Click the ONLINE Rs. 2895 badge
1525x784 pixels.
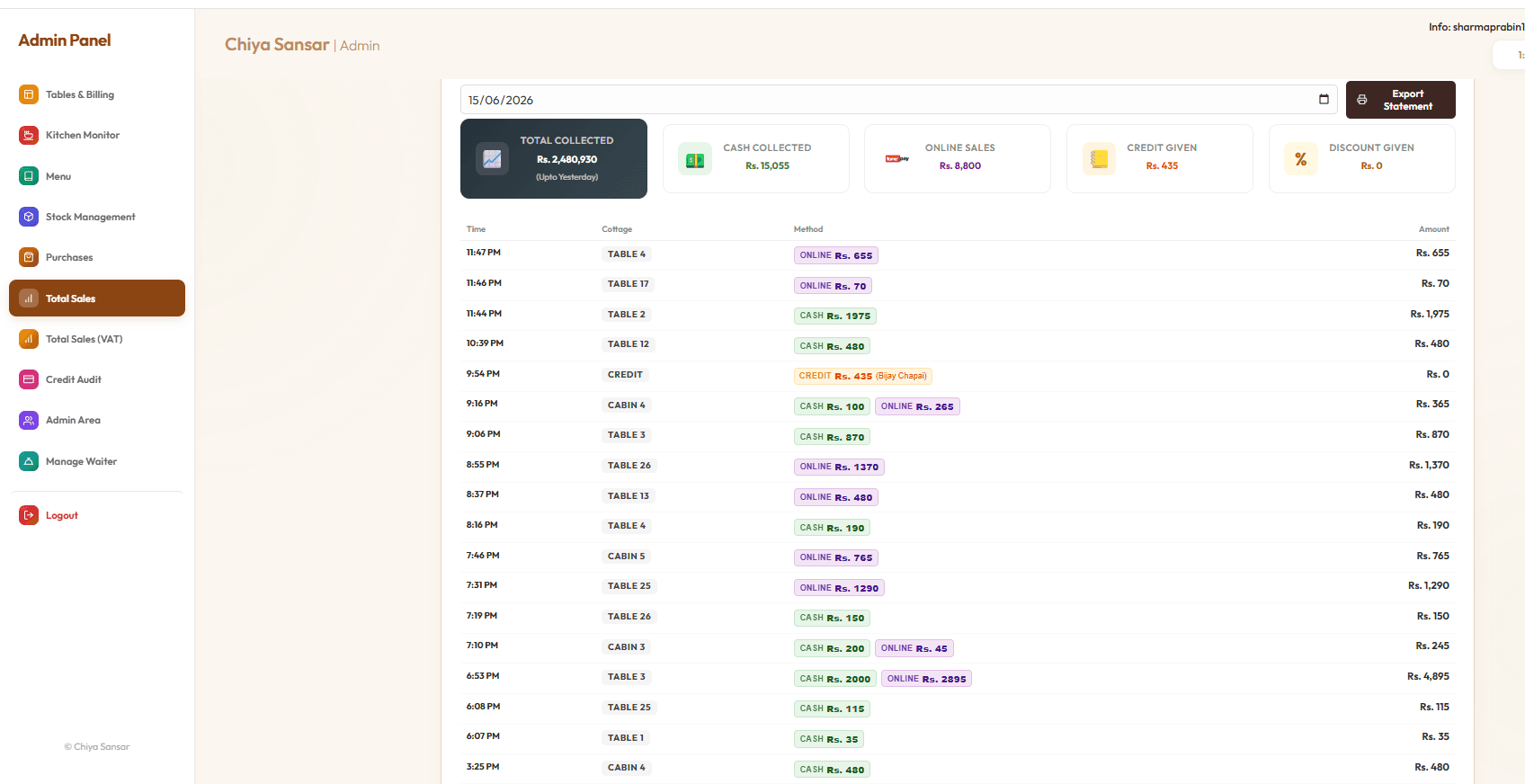pyautogui.click(x=926, y=679)
